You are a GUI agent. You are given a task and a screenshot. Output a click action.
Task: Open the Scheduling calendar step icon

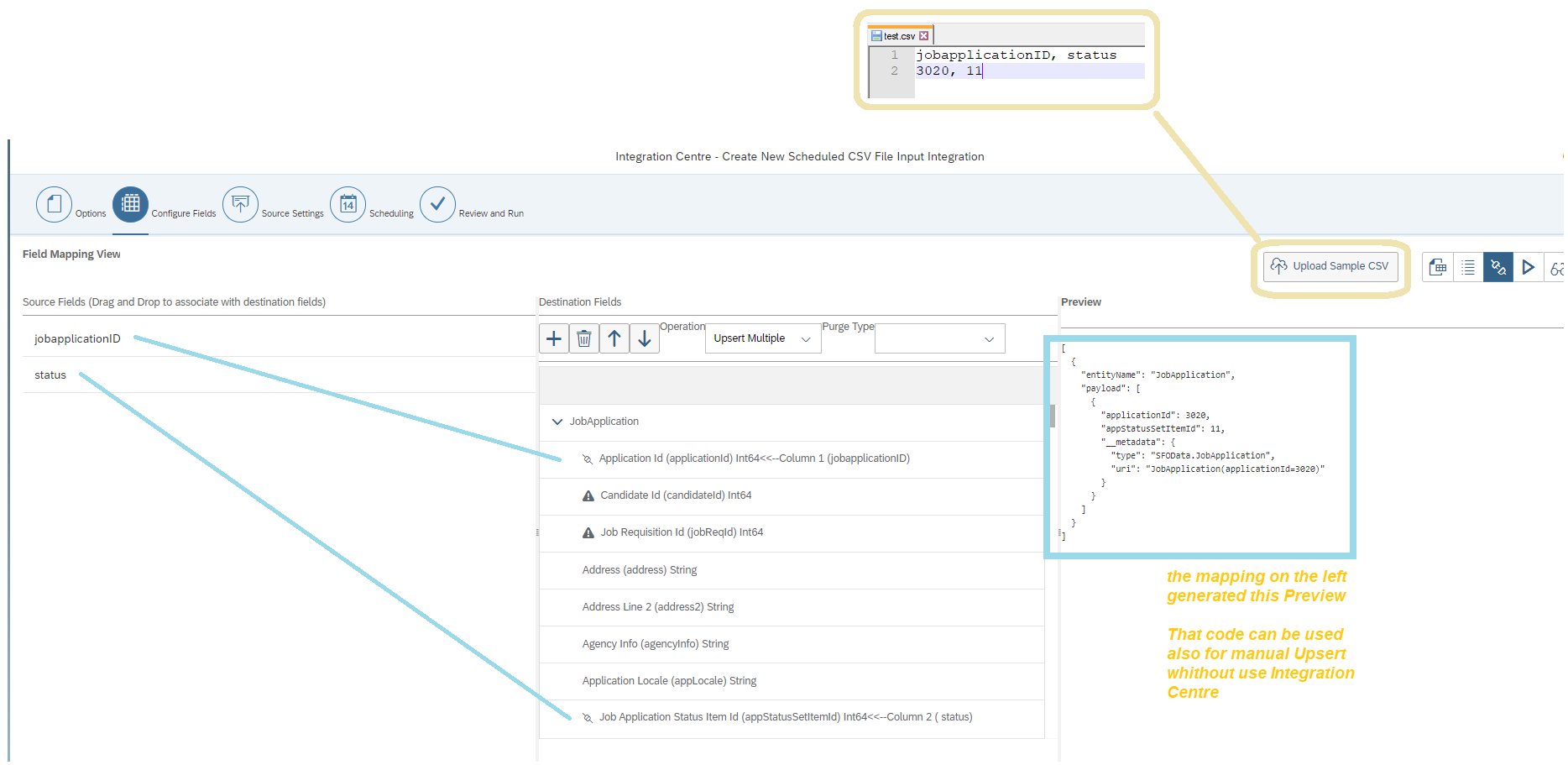click(x=348, y=204)
